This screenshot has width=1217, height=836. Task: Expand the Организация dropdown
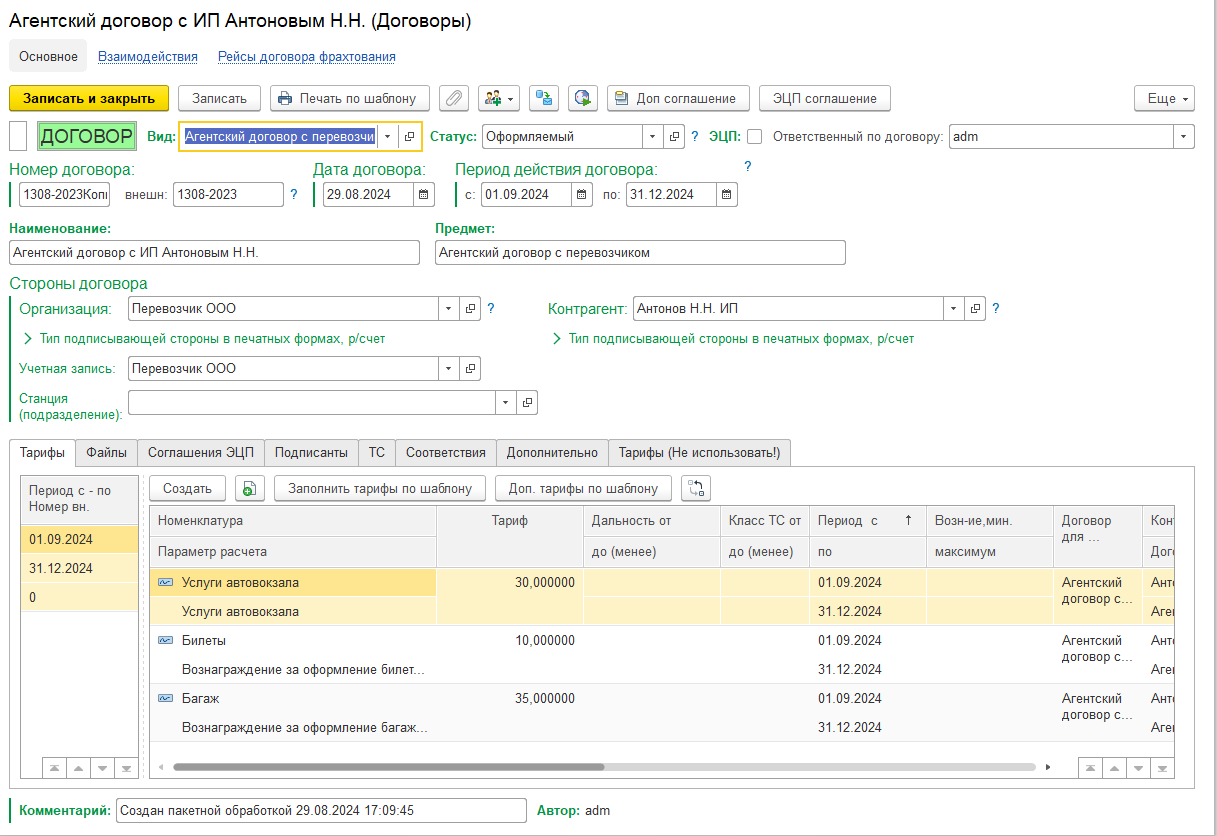pos(449,309)
